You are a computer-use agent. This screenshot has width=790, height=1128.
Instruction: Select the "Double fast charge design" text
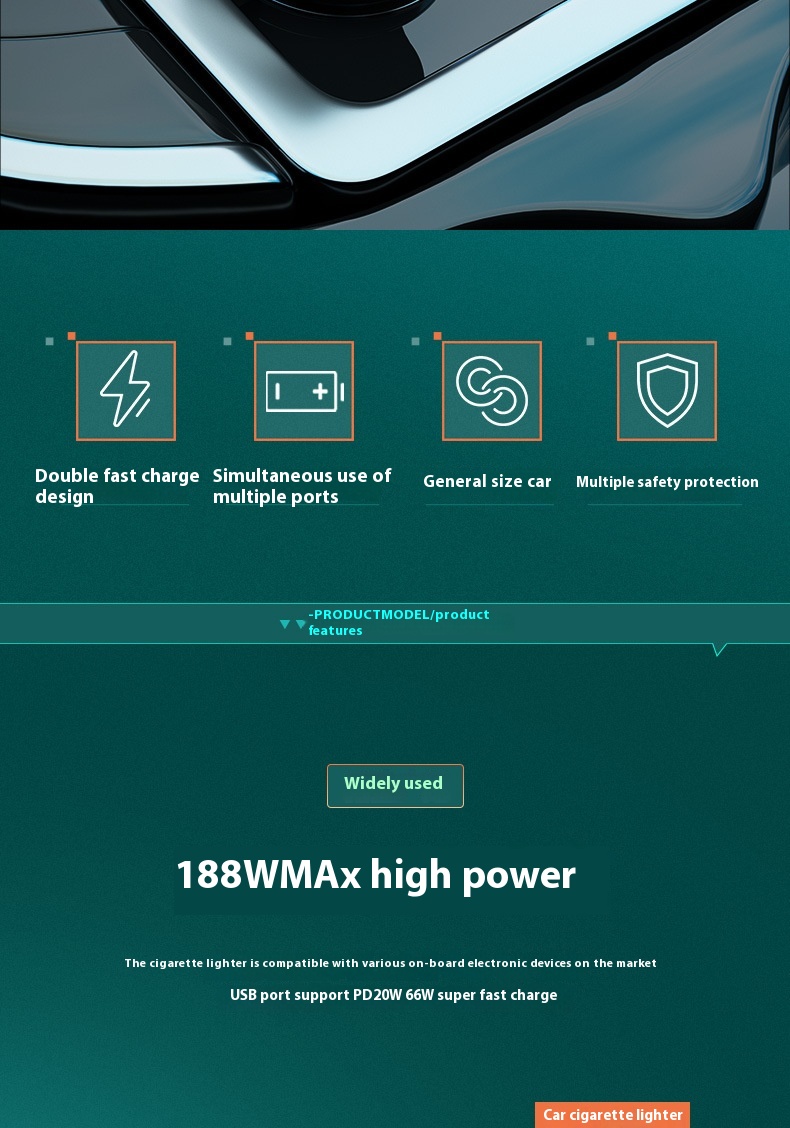tap(117, 486)
